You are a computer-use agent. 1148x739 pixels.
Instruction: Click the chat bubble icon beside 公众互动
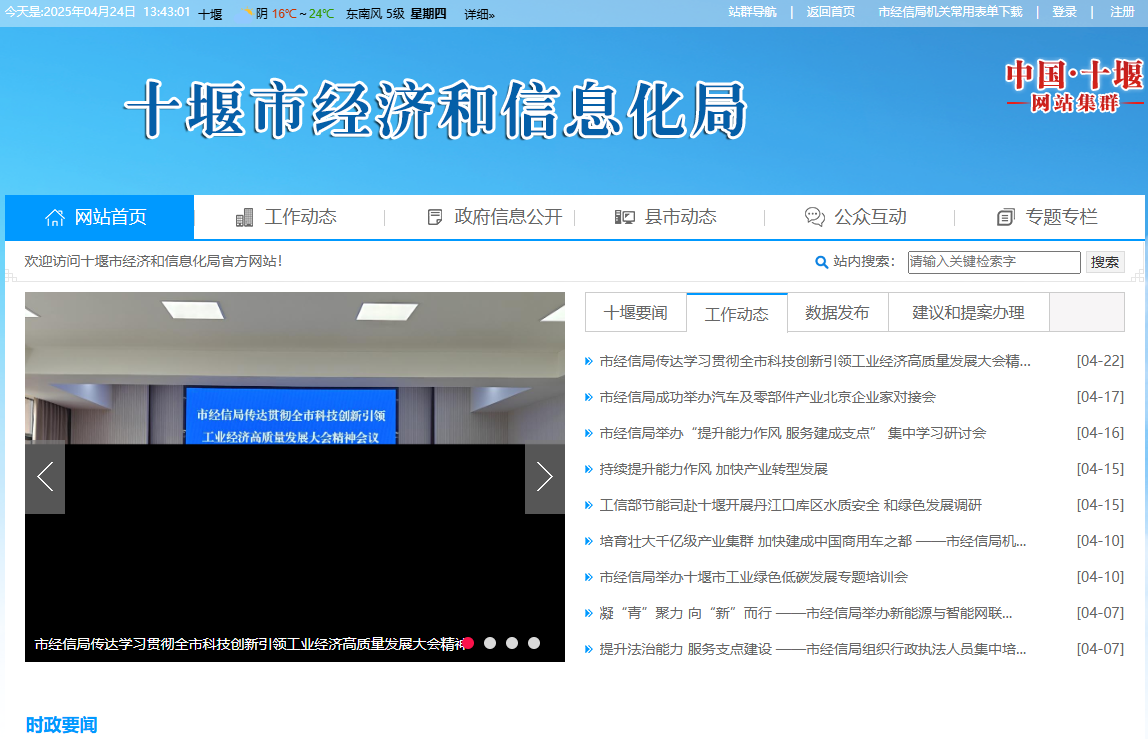815,217
